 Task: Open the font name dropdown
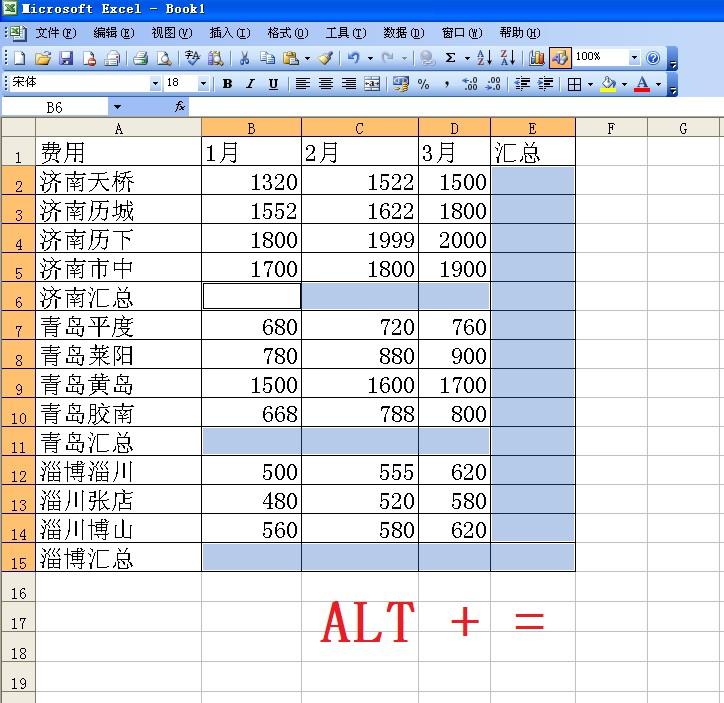pyautogui.click(x=156, y=84)
